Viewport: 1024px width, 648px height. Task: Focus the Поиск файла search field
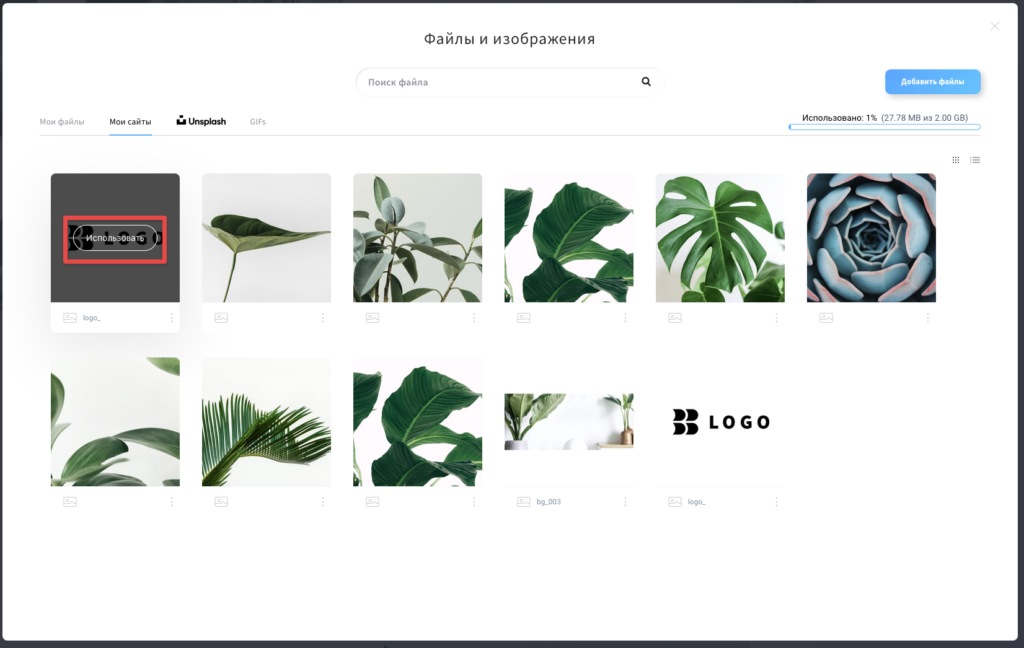point(509,82)
